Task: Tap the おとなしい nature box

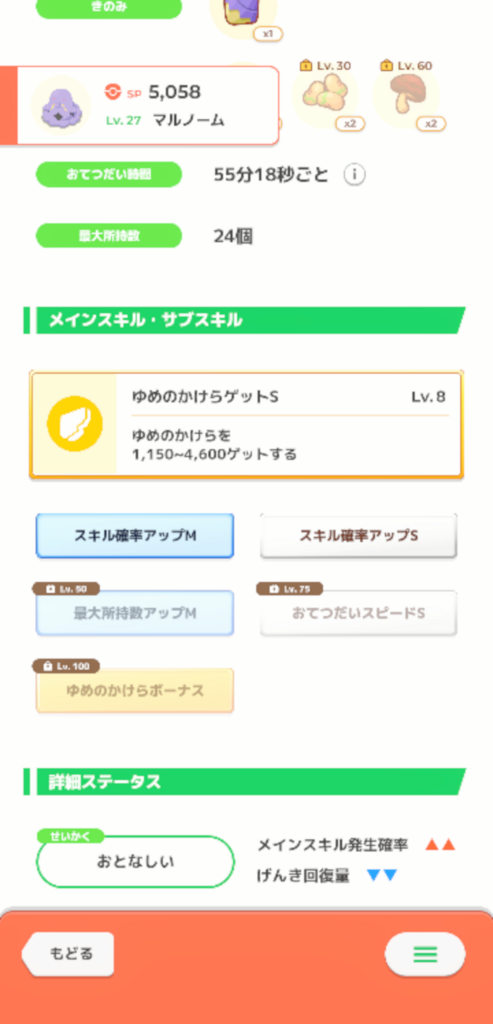Action: point(135,861)
